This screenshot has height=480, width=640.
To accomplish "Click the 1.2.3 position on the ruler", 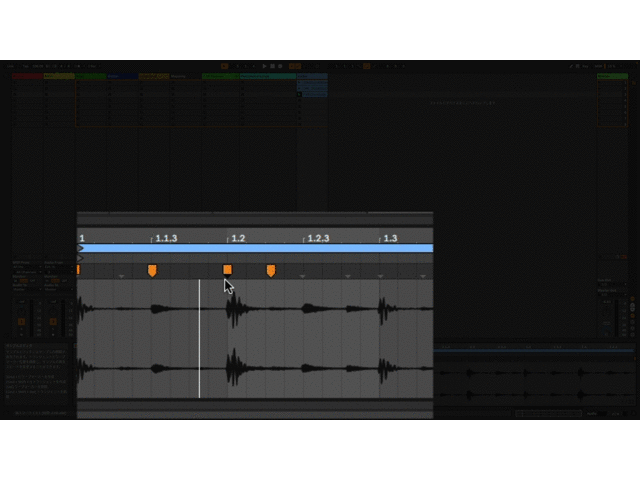I will click(x=318, y=239).
